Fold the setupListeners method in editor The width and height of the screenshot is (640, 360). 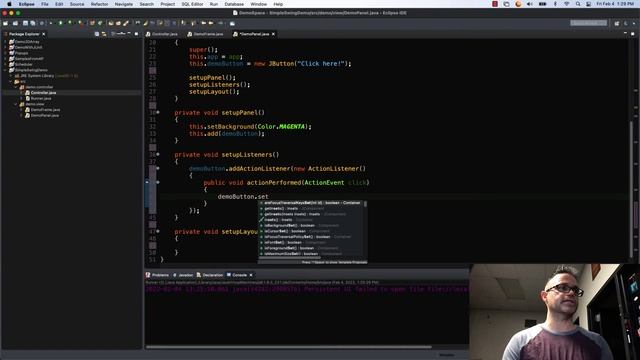pyautogui.click(x=158, y=154)
